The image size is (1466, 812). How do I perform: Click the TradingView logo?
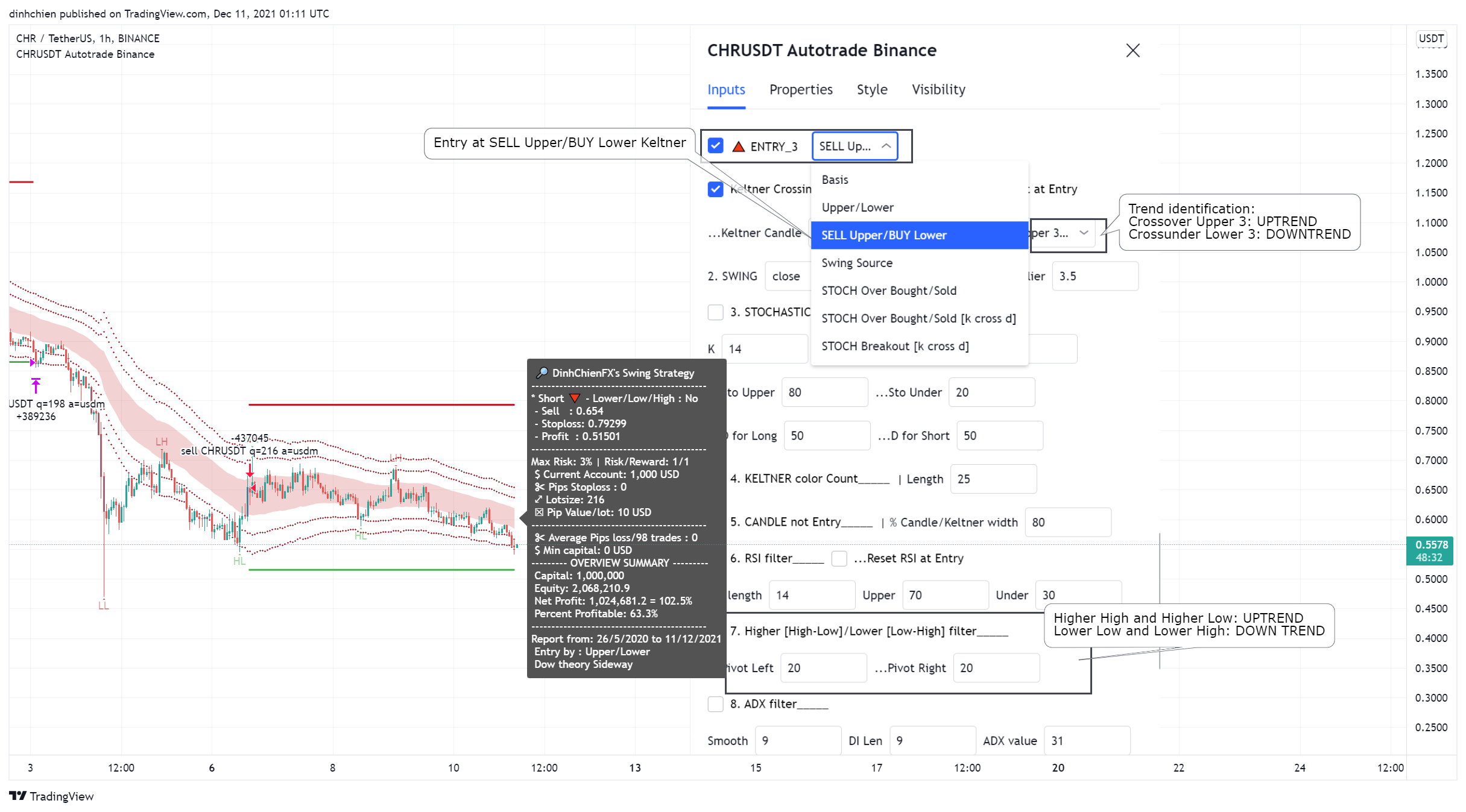(x=51, y=796)
